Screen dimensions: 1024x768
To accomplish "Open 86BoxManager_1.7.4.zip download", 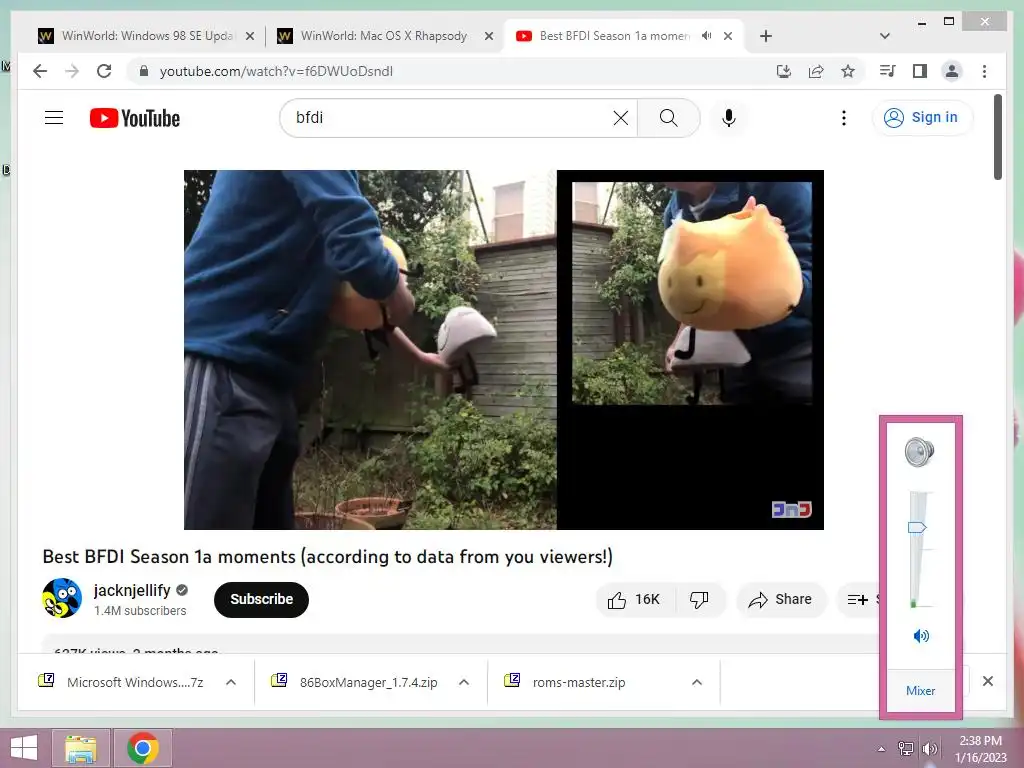I will click(x=355, y=682).
